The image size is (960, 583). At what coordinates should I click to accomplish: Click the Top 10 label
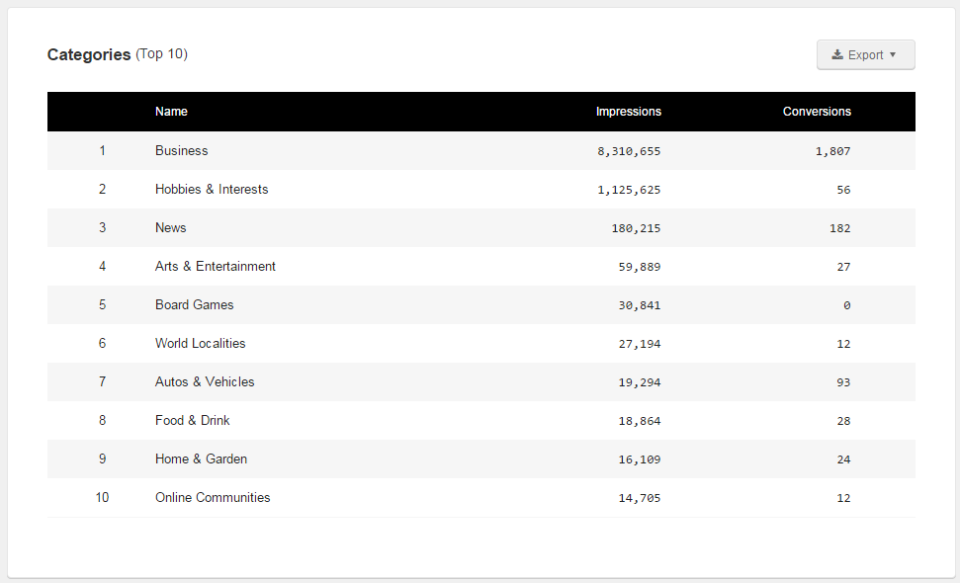(161, 55)
